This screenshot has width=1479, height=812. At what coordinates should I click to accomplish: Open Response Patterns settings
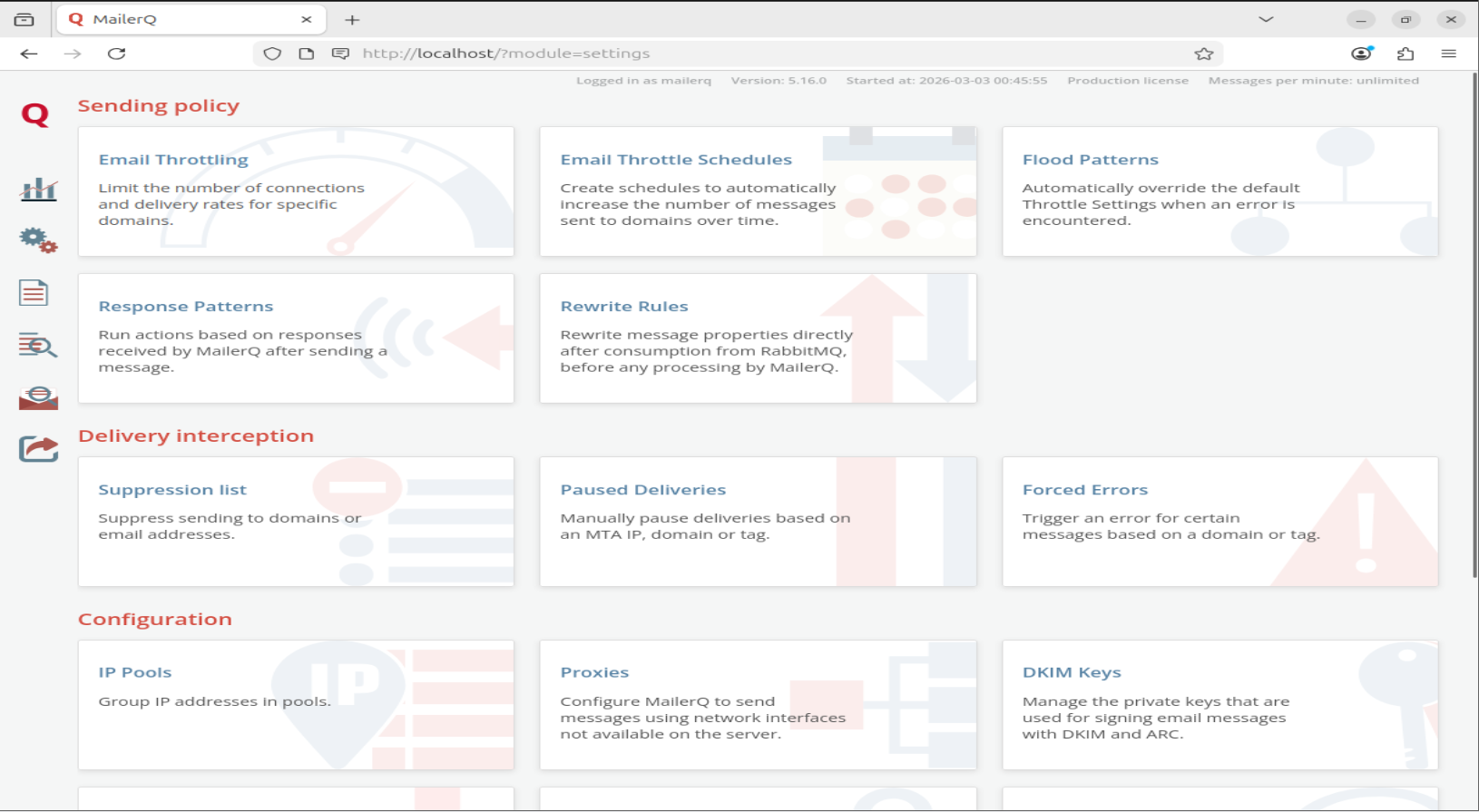[296, 338]
